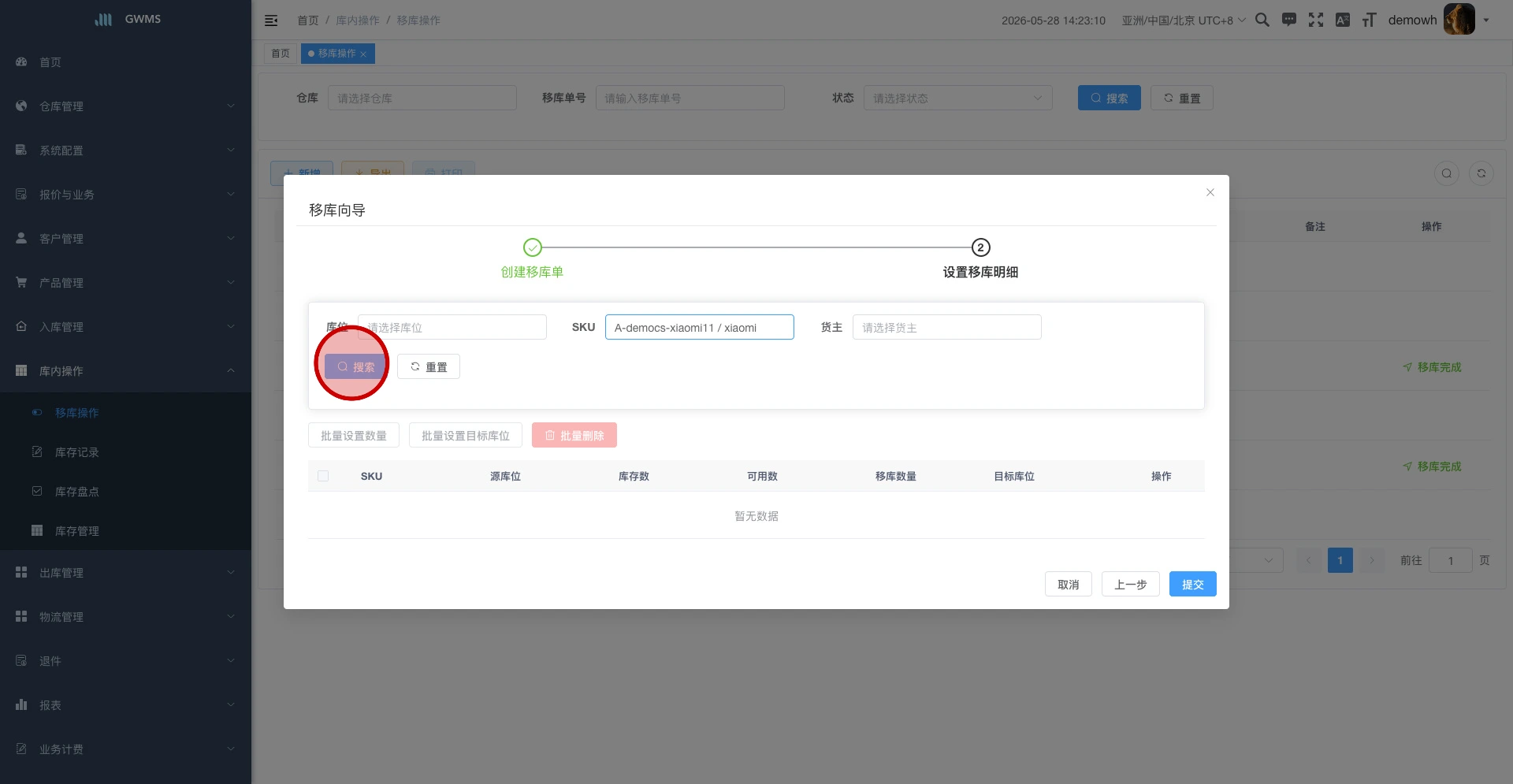
Task: Close the 移库向导 dialog with X
Action: coord(1210,192)
